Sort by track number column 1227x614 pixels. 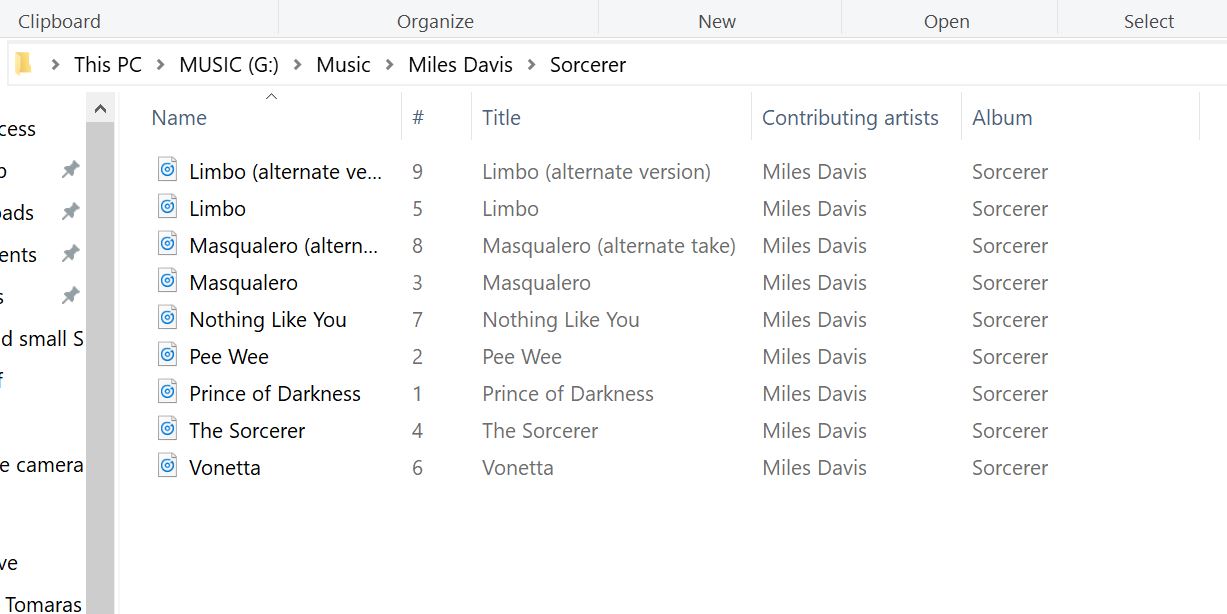pyautogui.click(x=418, y=118)
